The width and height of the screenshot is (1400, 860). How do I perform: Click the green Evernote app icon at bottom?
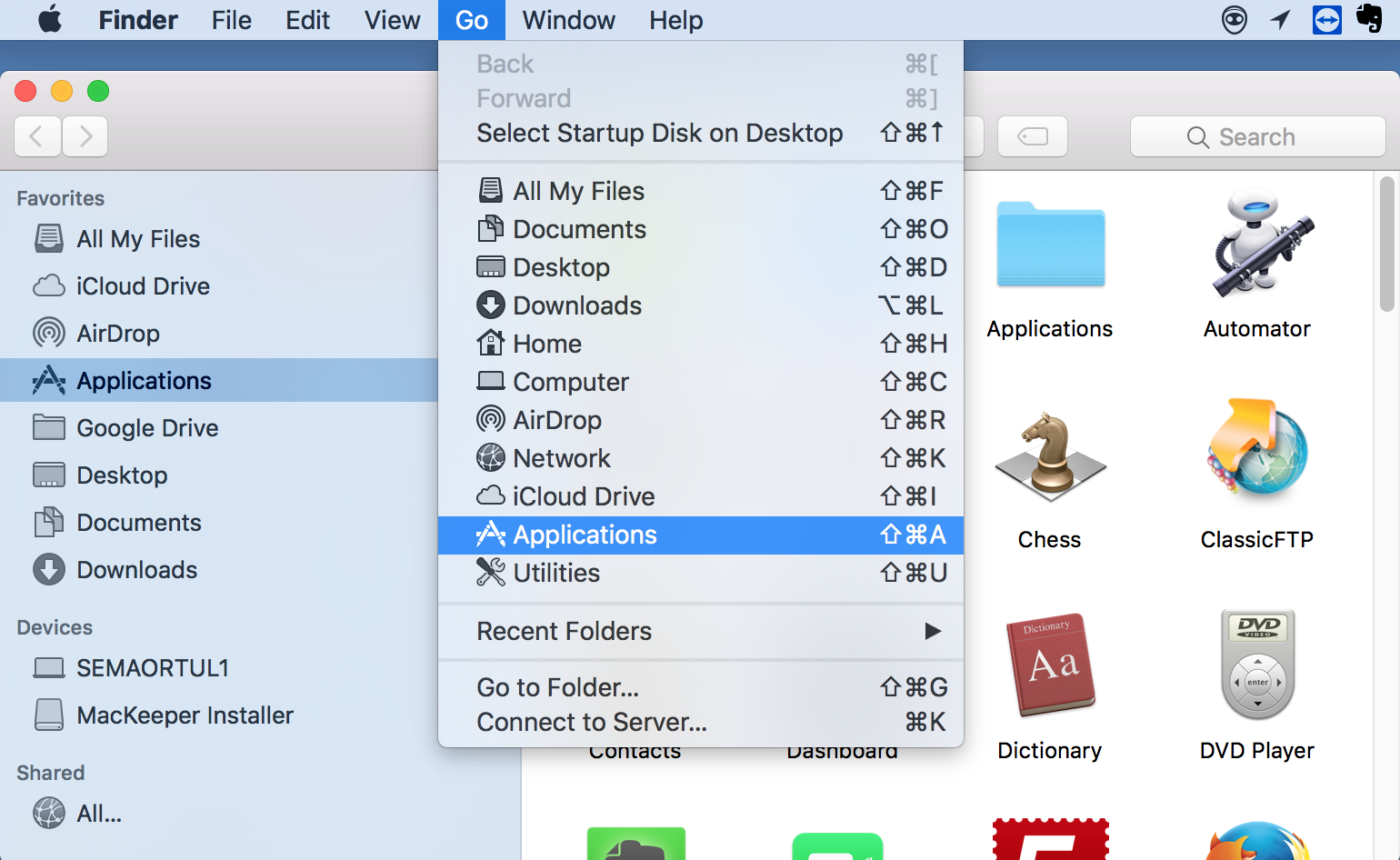coord(636,843)
